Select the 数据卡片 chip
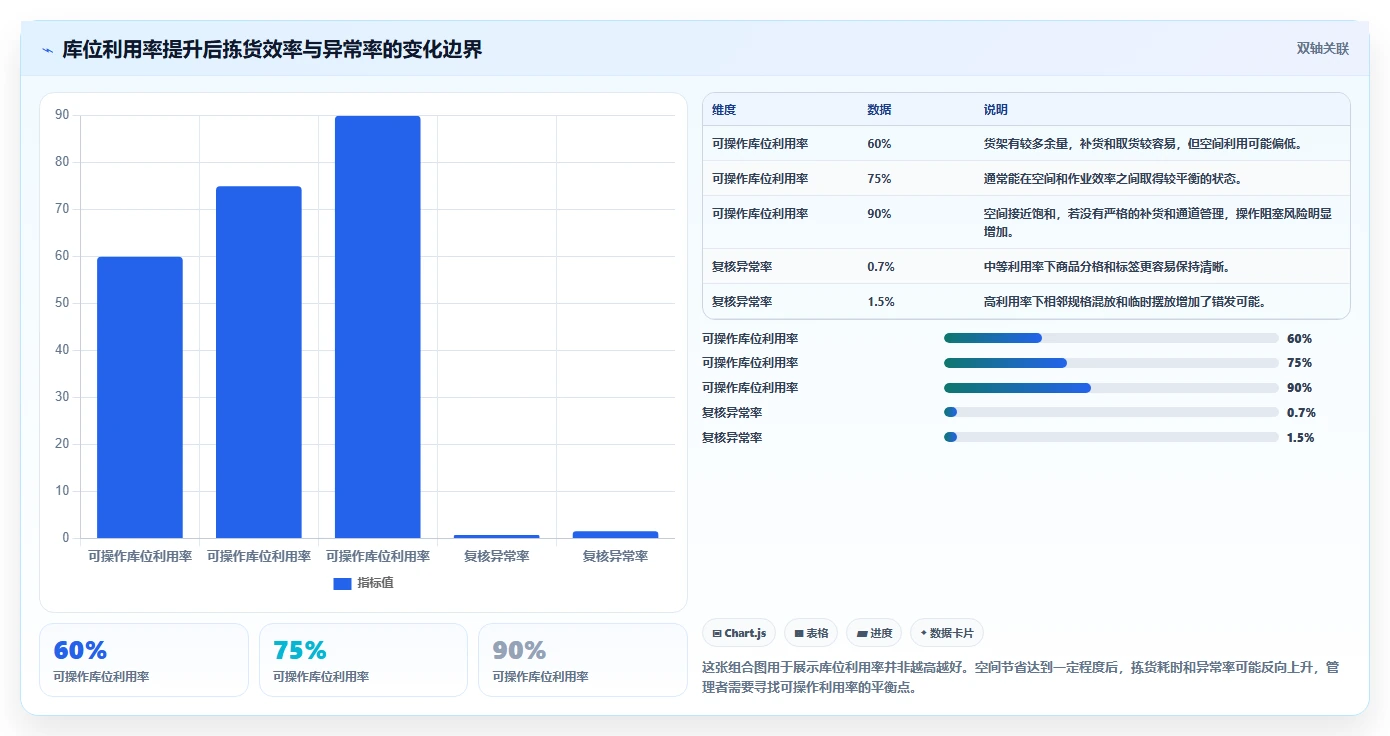This screenshot has height=736, width=1390. click(947, 633)
